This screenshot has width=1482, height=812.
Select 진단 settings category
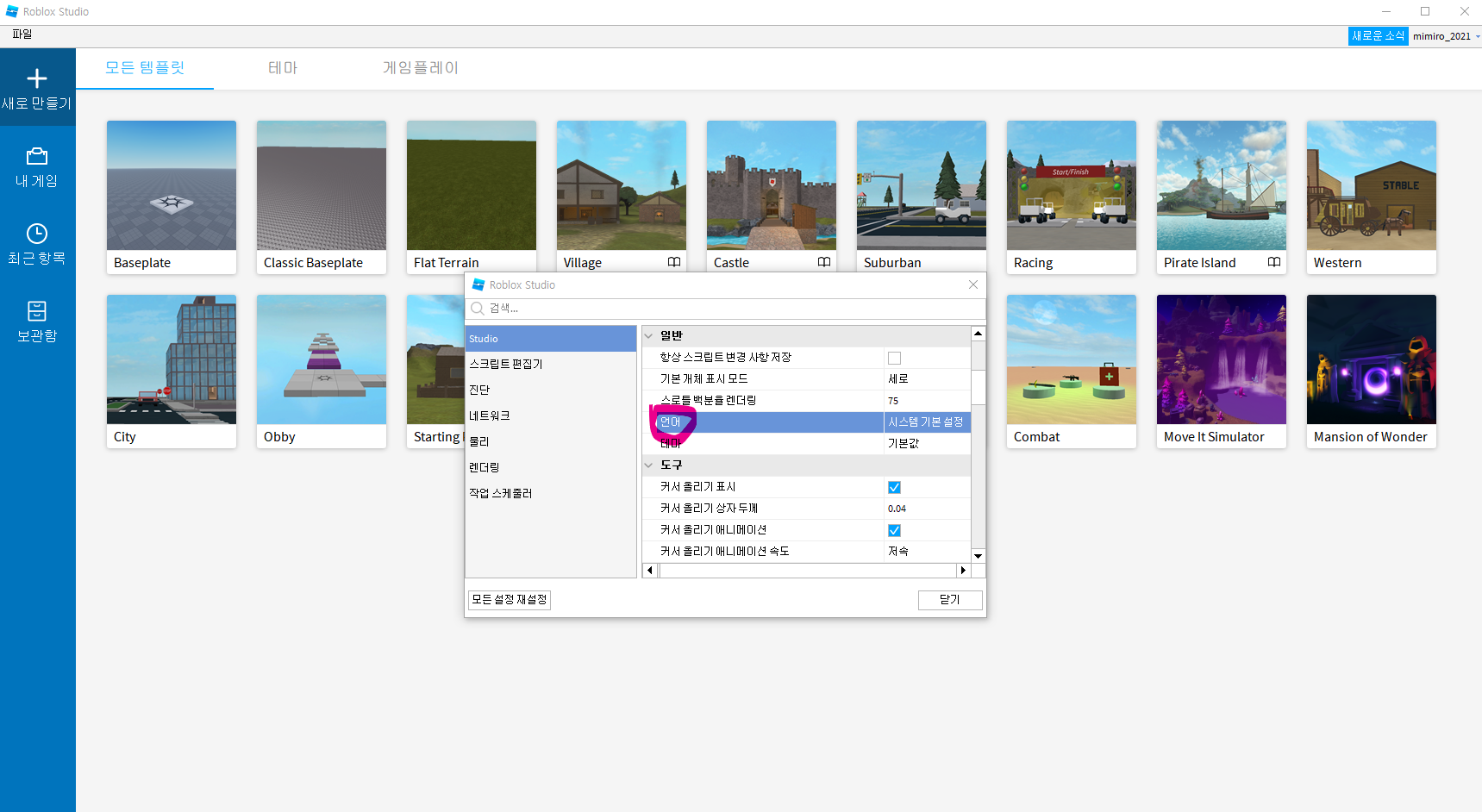(551, 390)
